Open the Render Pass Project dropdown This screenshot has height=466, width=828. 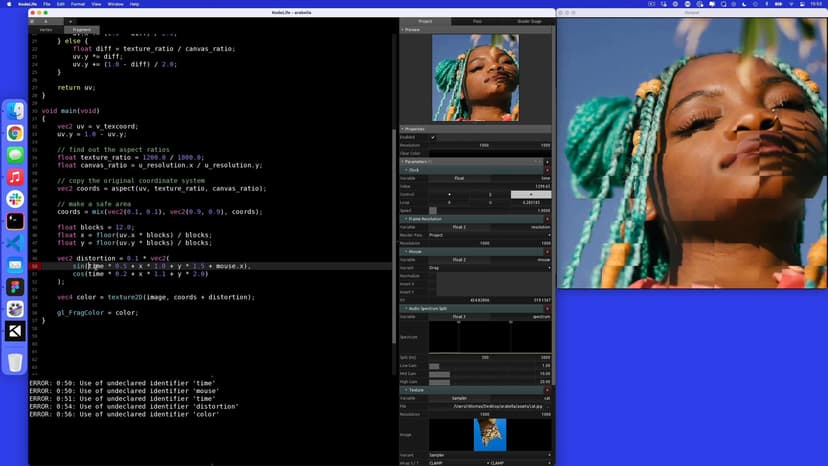(x=490, y=235)
